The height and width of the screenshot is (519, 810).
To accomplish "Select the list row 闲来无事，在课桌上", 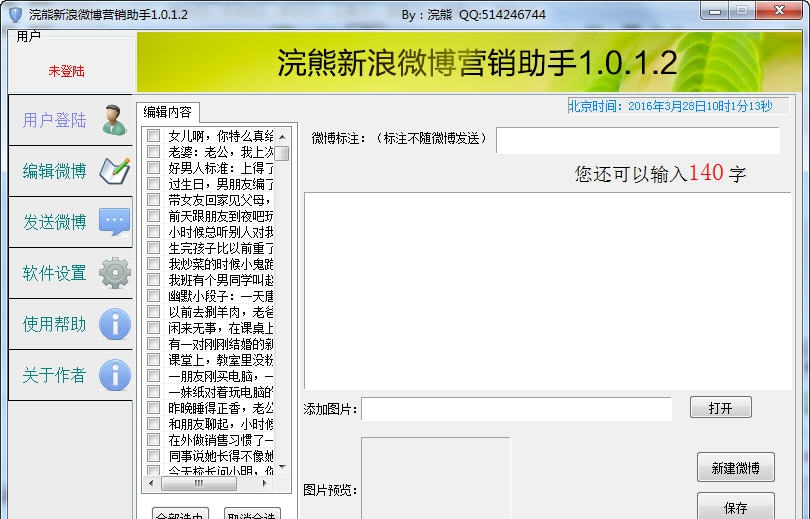I will pos(221,327).
